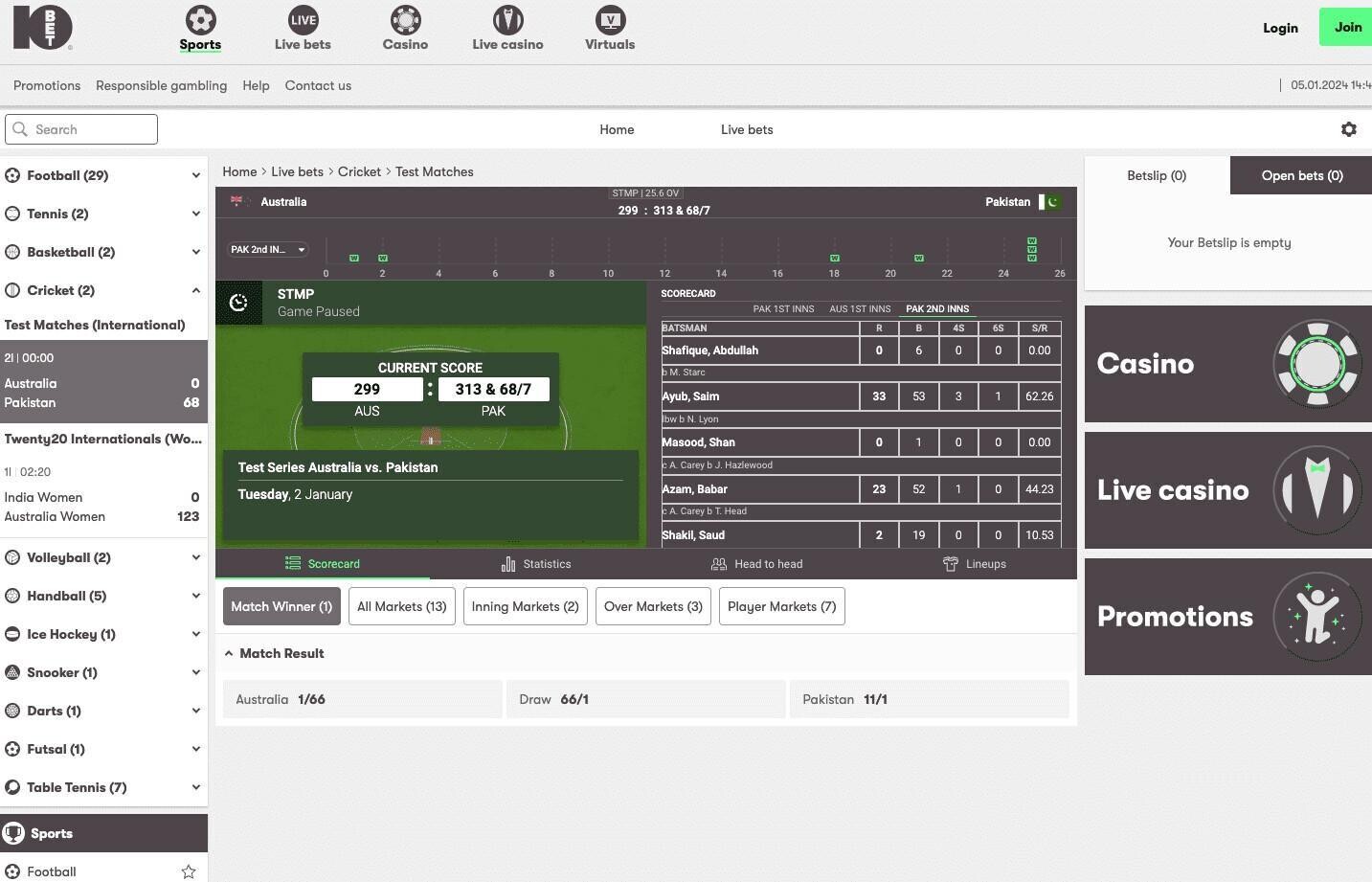Open the Sports section soccer ball icon
The width and height of the screenshot is (1372, 882).
click(200, 19)
